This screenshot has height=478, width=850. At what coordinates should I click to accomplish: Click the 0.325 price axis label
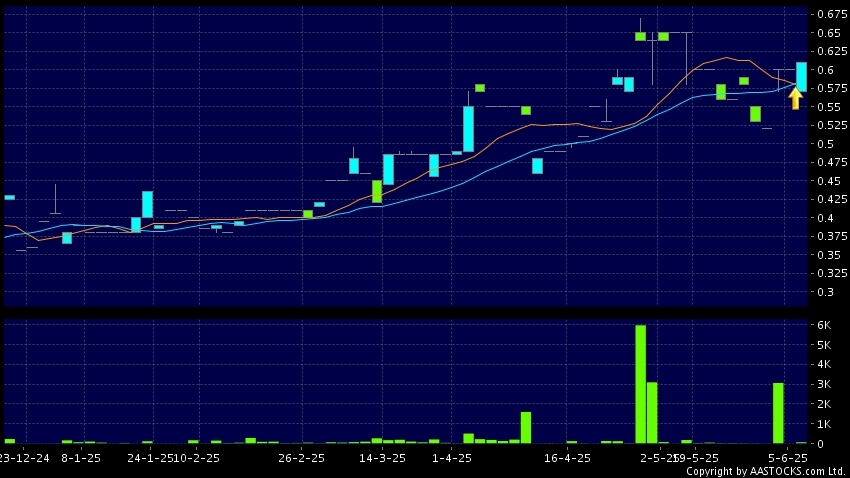tap(832, 273)
